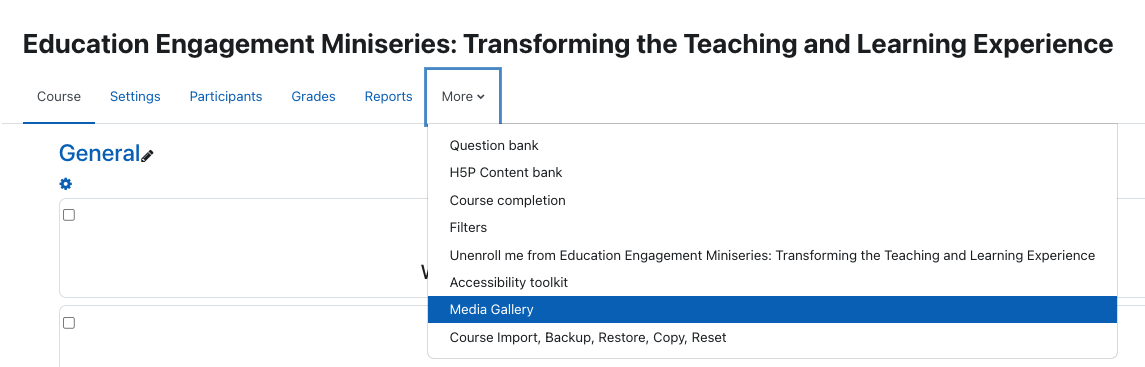Tick the second section checkbox

pyautogui.click(x=69, y=322)
